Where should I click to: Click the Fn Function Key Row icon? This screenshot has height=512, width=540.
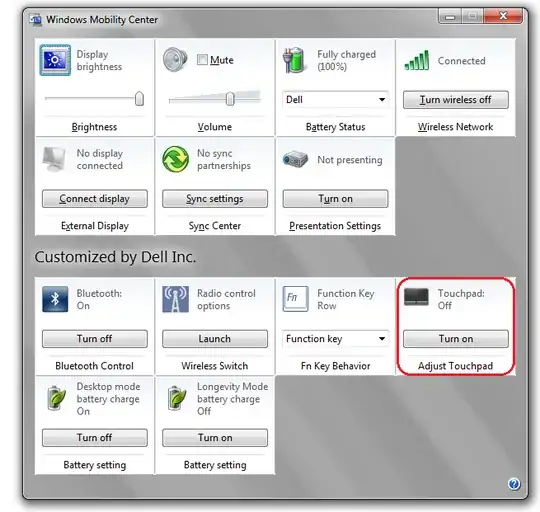(295, 299)
